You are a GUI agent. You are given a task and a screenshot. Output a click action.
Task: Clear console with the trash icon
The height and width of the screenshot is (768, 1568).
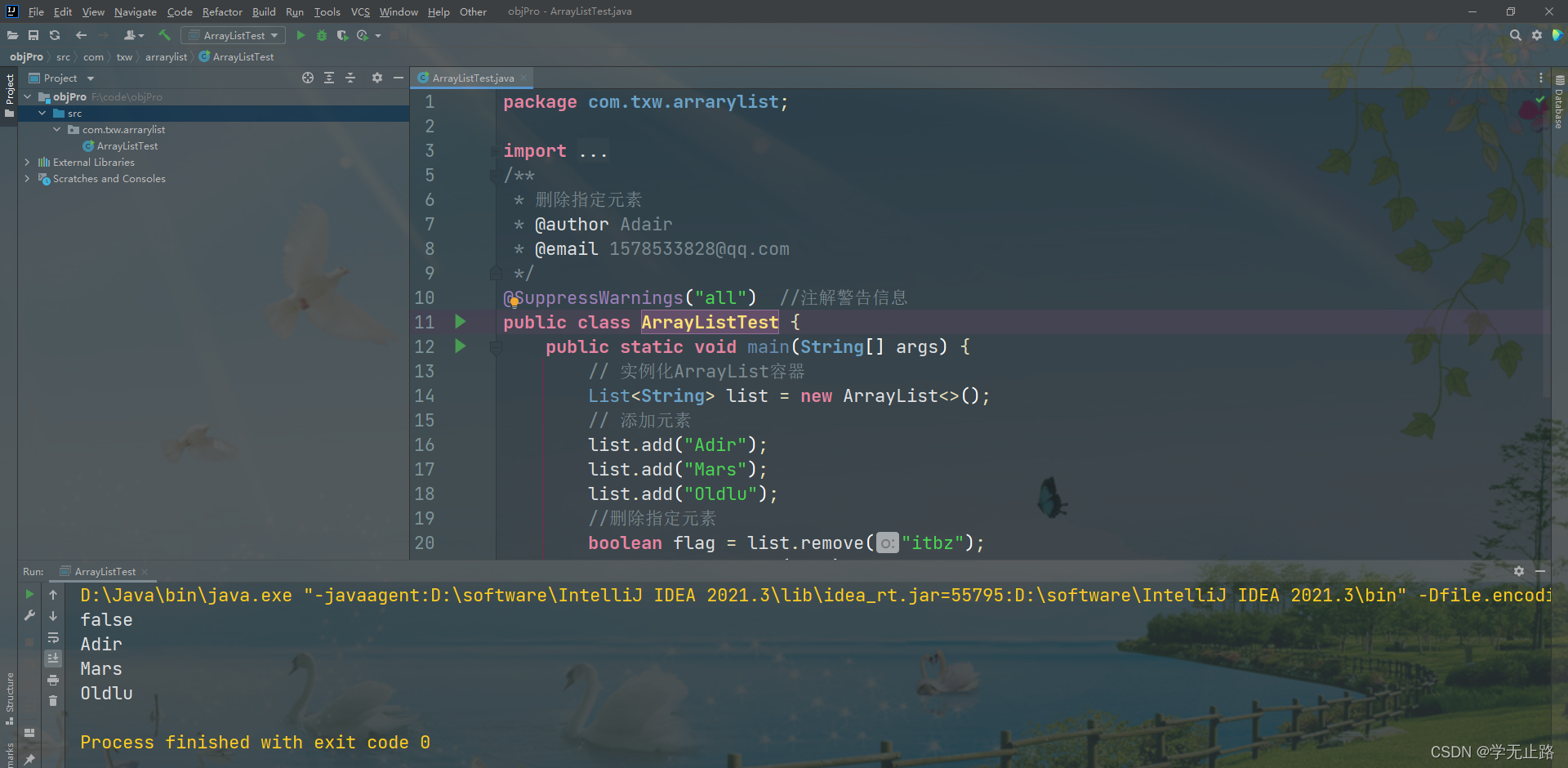[x=53, y=701]
